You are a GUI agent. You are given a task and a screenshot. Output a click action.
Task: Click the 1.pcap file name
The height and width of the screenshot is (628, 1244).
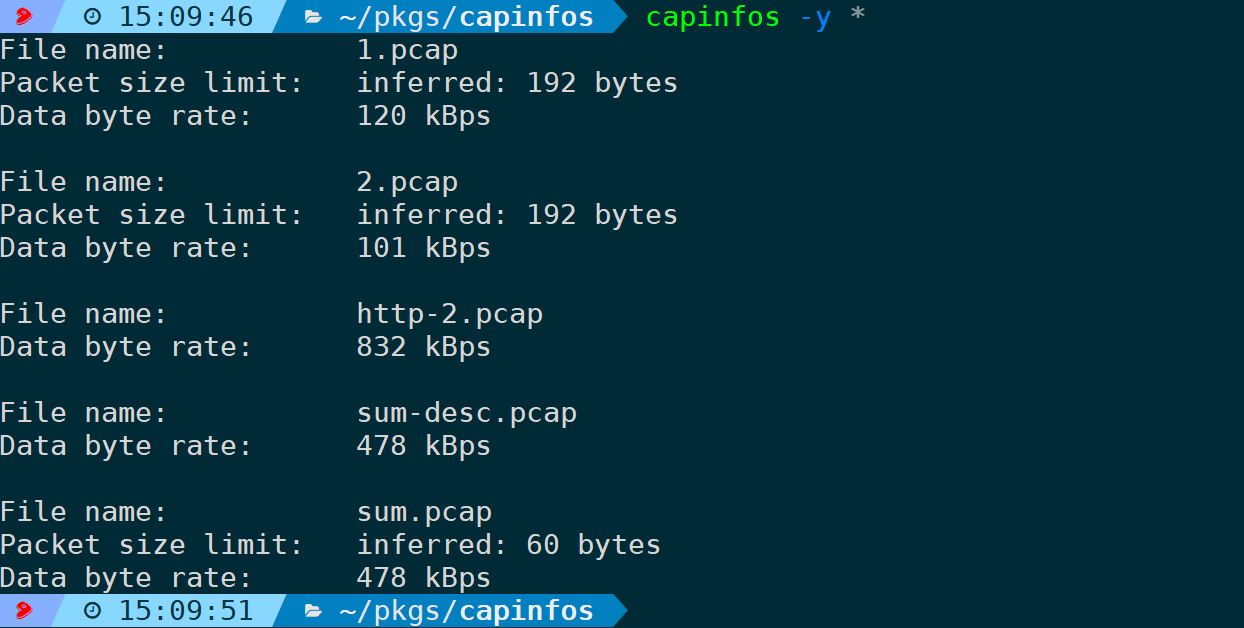[407, 50]
